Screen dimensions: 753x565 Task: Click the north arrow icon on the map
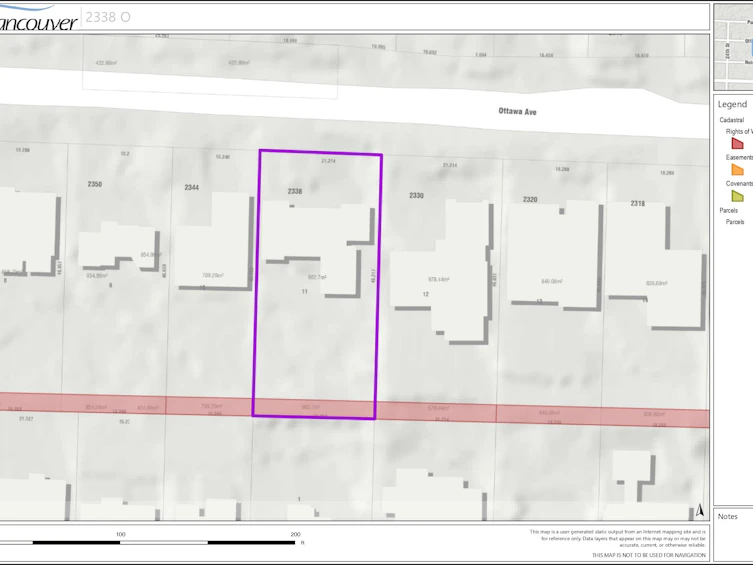700,510
